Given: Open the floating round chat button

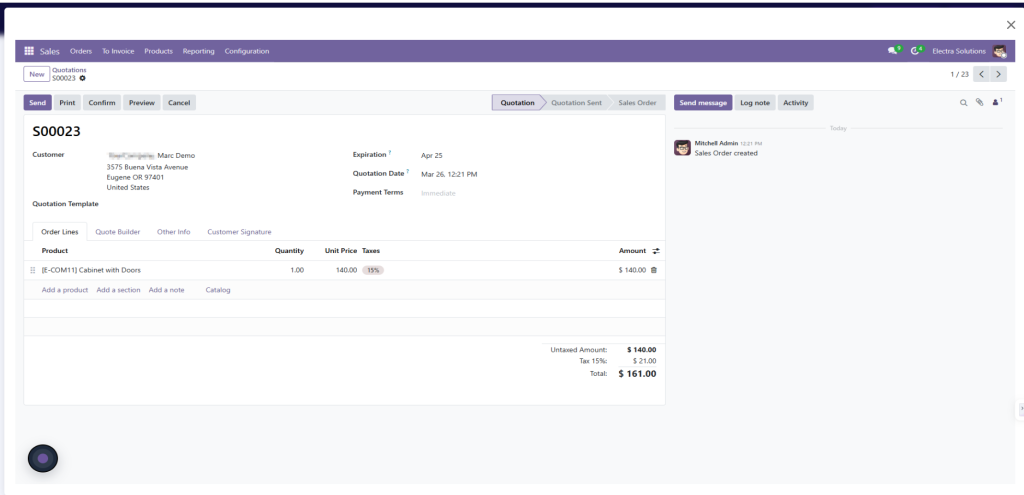Looking at the screenshot, I should (x=43, y=458).
